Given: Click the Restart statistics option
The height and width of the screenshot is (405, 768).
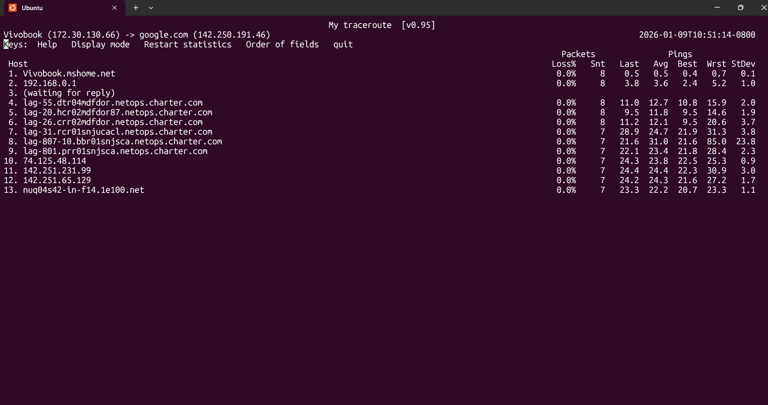Looking at the screenshot, I should pos(188,45).
